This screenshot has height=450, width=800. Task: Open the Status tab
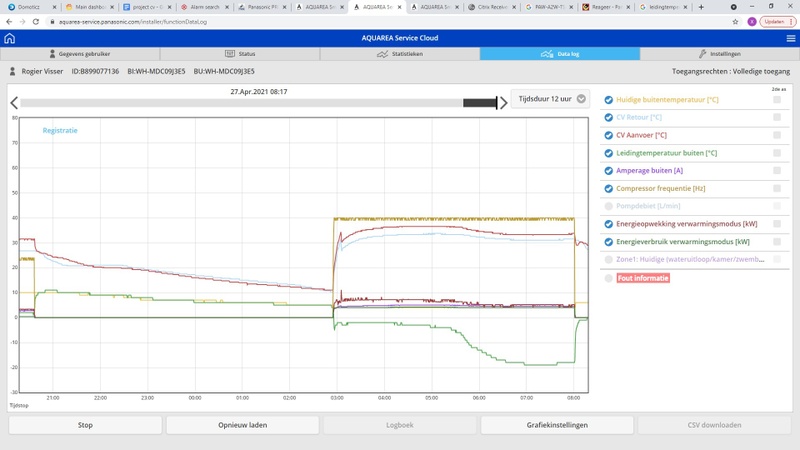click(x=240, y=54)
